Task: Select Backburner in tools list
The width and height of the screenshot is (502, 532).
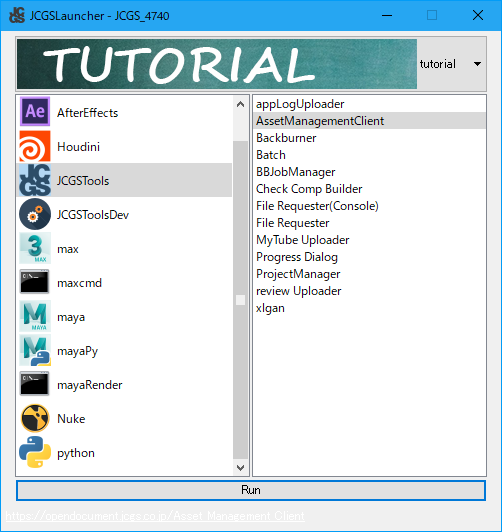Action: [x=369, y=138]
